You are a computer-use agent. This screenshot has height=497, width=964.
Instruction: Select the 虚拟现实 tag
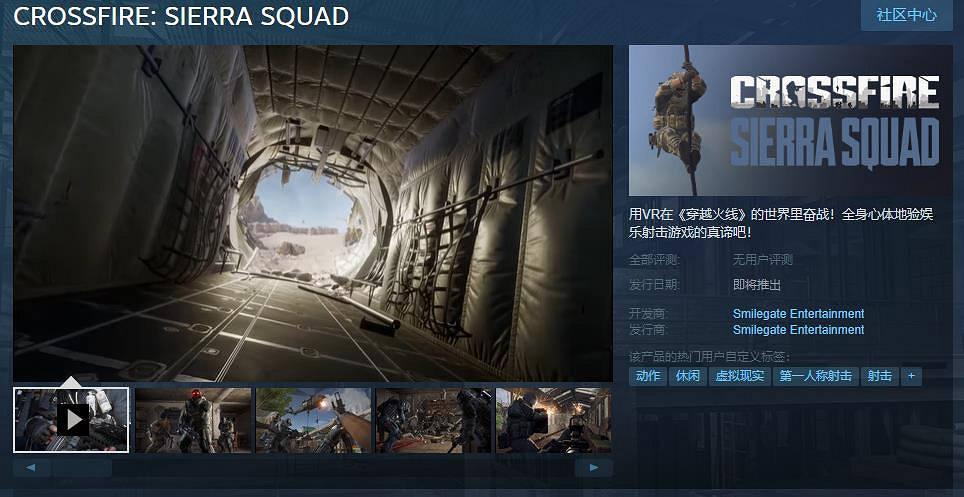[739, 376]
